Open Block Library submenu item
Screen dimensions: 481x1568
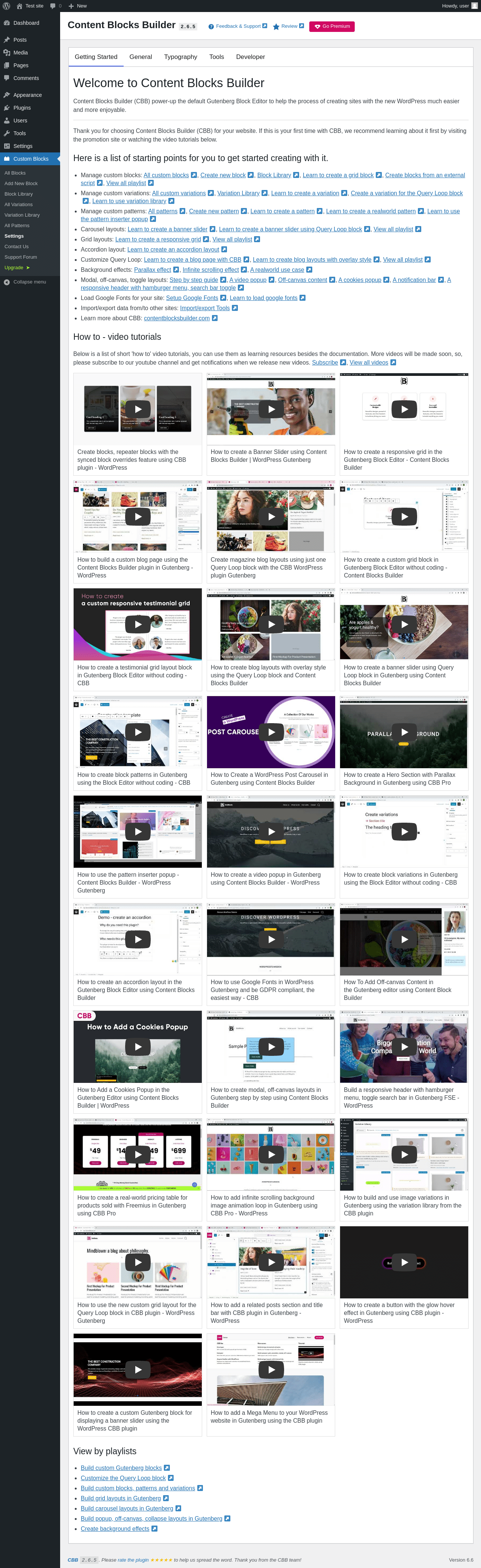tap(19, 194)
